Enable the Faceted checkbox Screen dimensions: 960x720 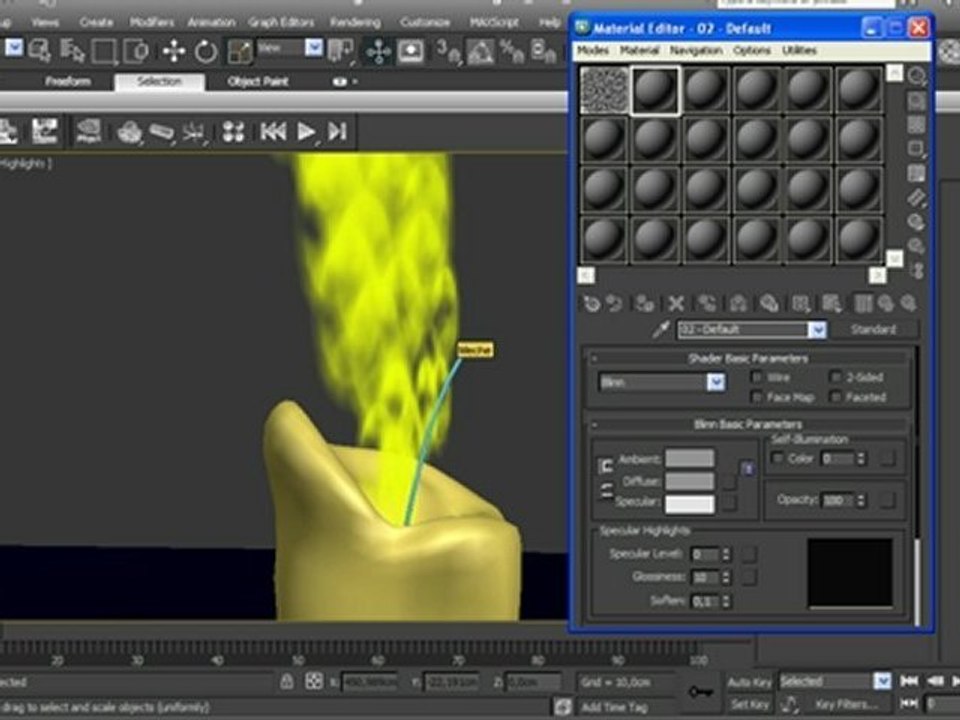835,397
